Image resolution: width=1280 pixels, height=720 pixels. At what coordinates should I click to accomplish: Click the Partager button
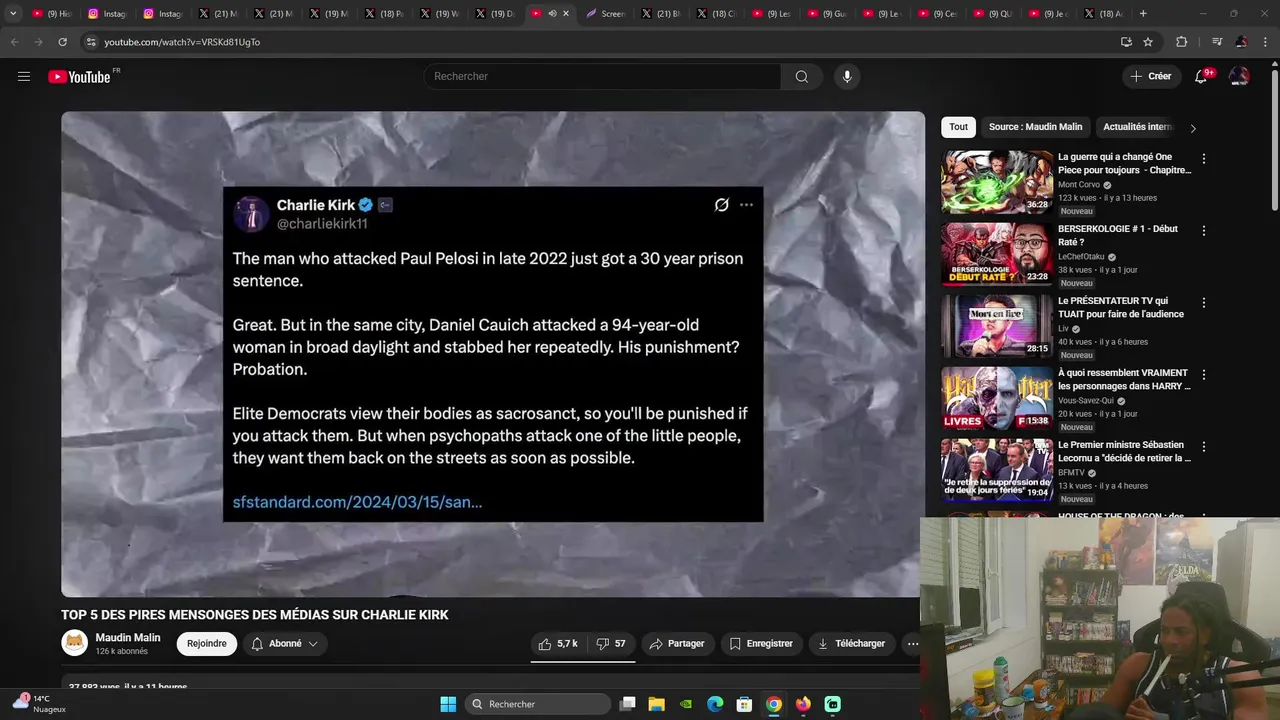pos(677,644)
